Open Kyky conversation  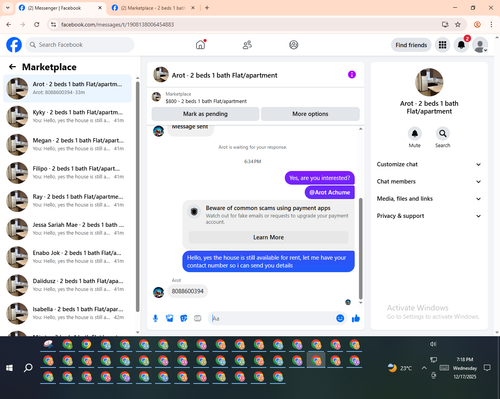67,116
